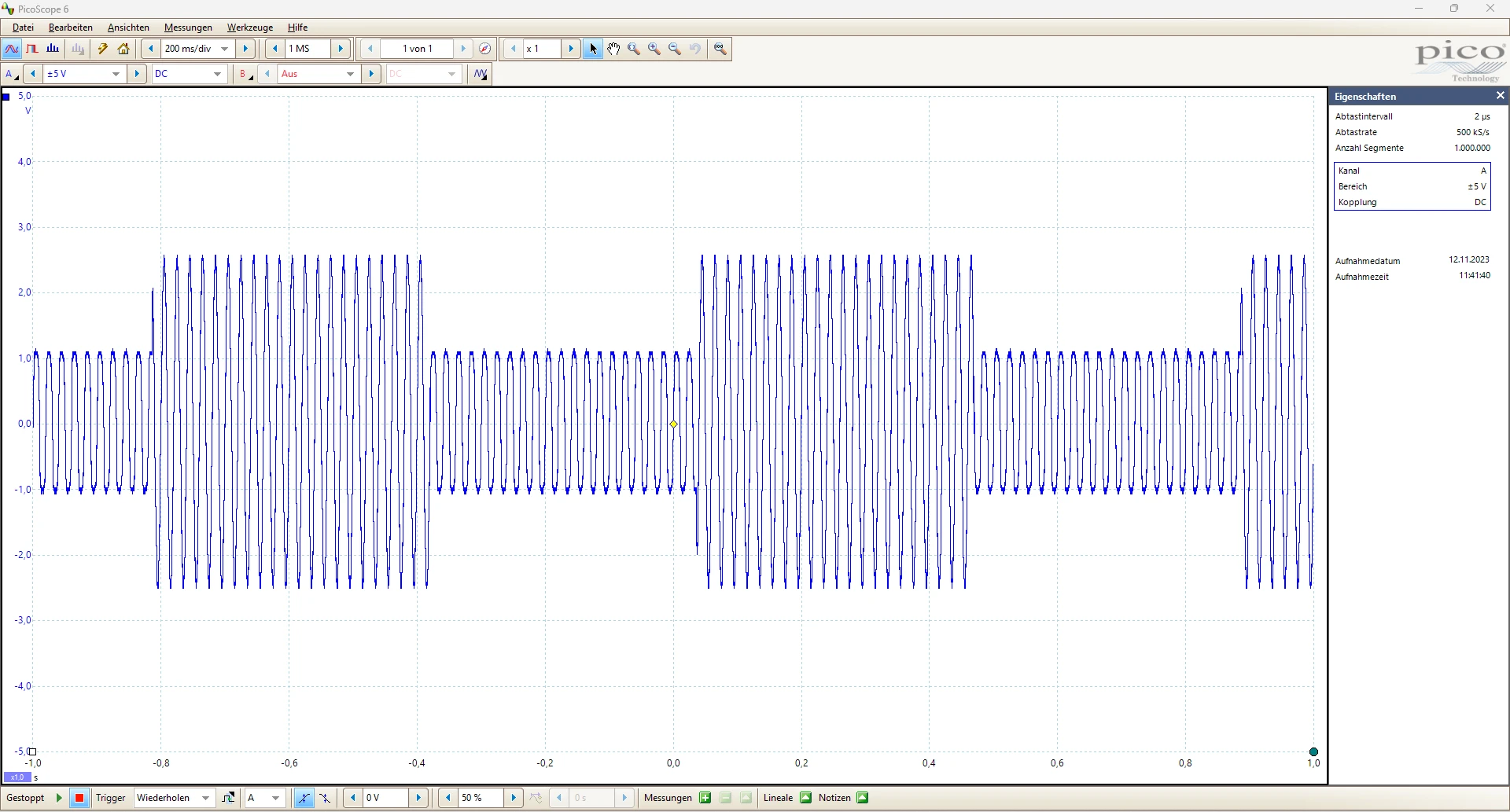
Task: Toggle rising edge trigger
Action: 304,798
